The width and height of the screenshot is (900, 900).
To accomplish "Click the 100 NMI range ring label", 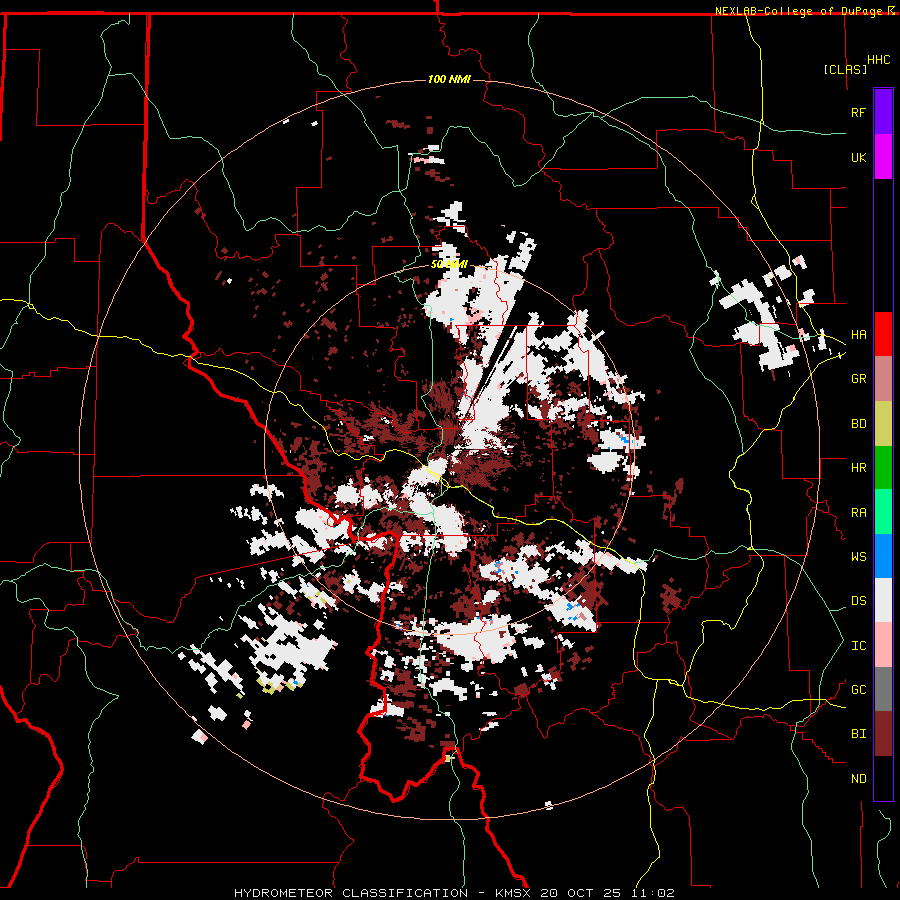I will [449, 79].
